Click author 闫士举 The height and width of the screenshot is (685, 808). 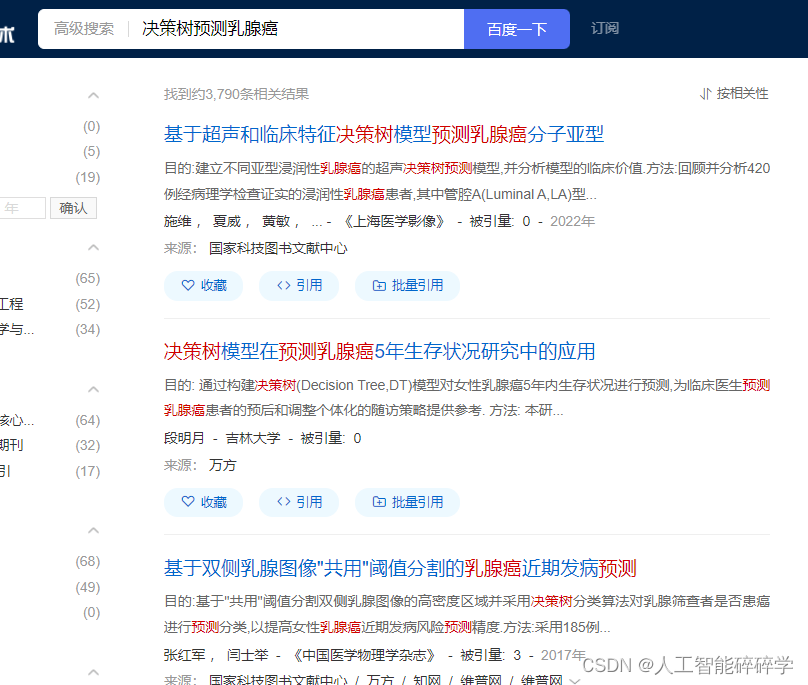click(248, 655)
